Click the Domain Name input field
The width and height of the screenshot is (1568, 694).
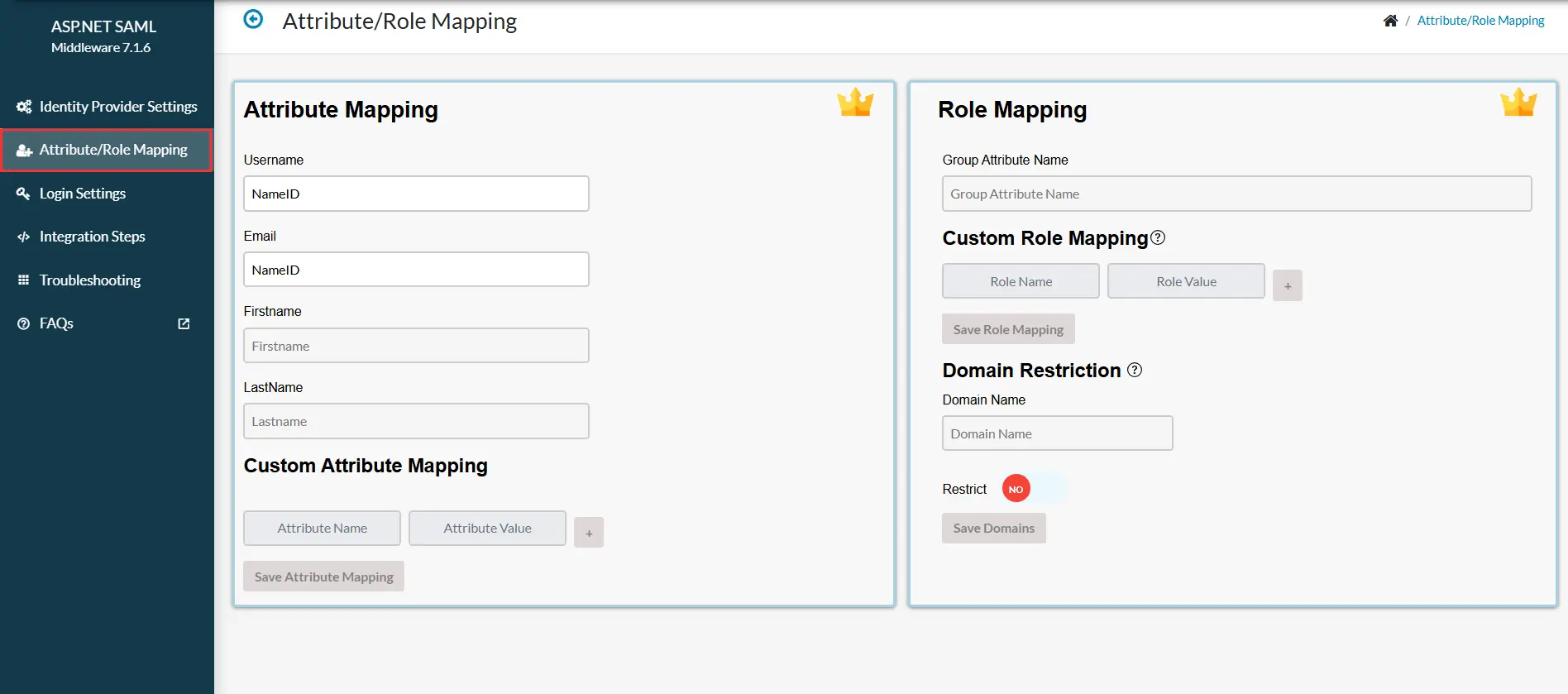coord(1057,433)
